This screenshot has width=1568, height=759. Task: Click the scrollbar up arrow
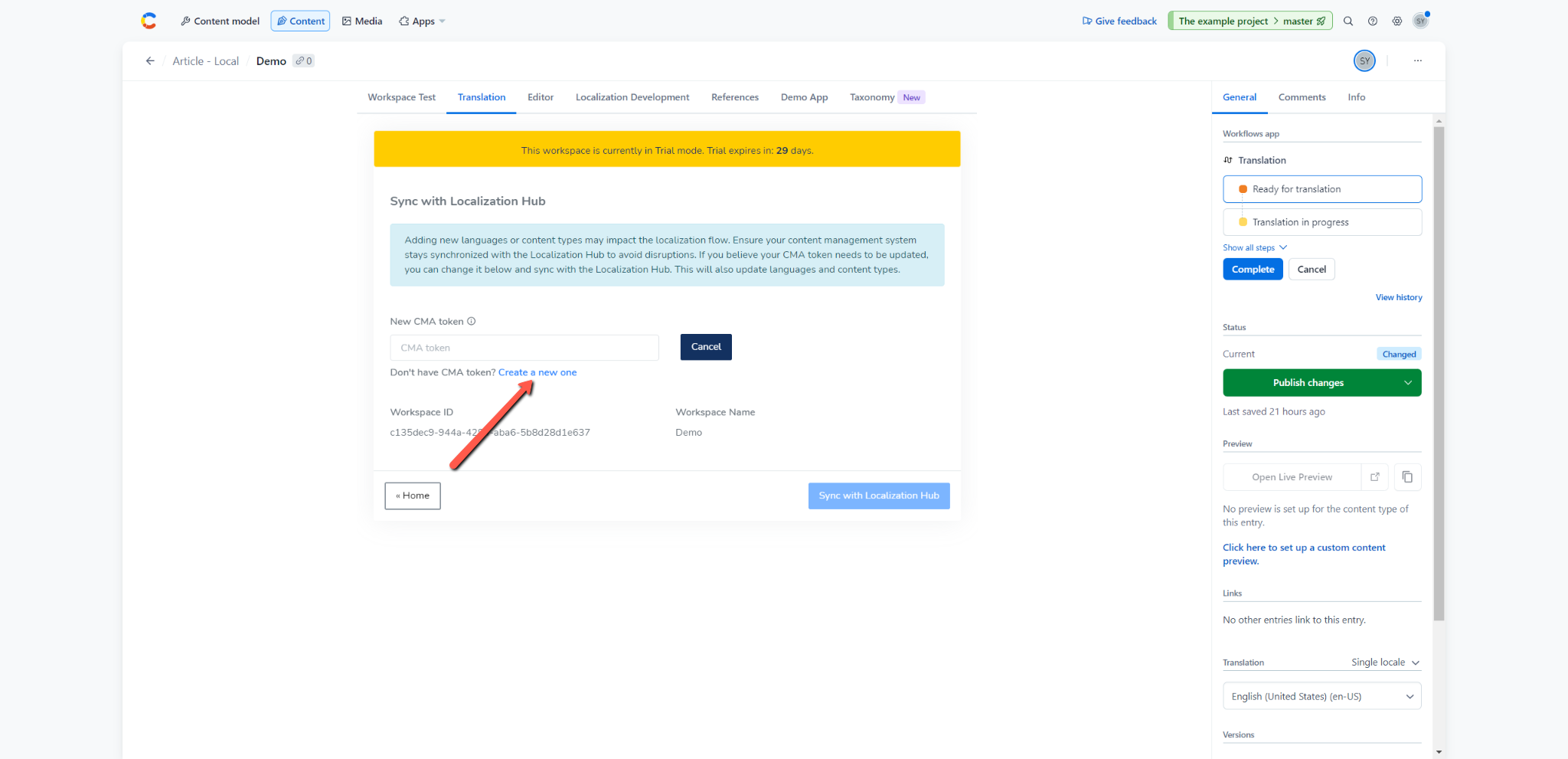tap(1439, 121)
